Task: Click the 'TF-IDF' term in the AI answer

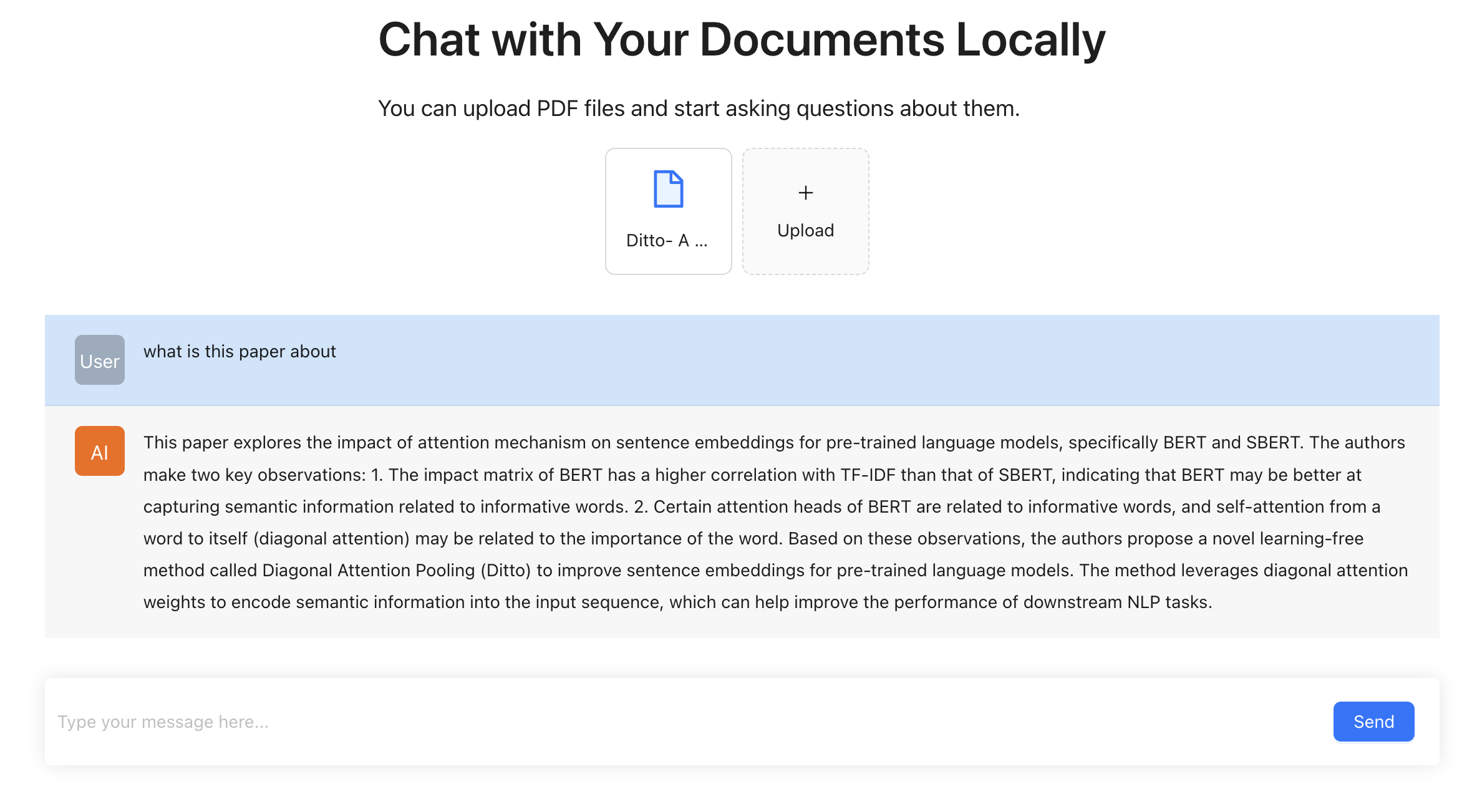Action: 868,475
